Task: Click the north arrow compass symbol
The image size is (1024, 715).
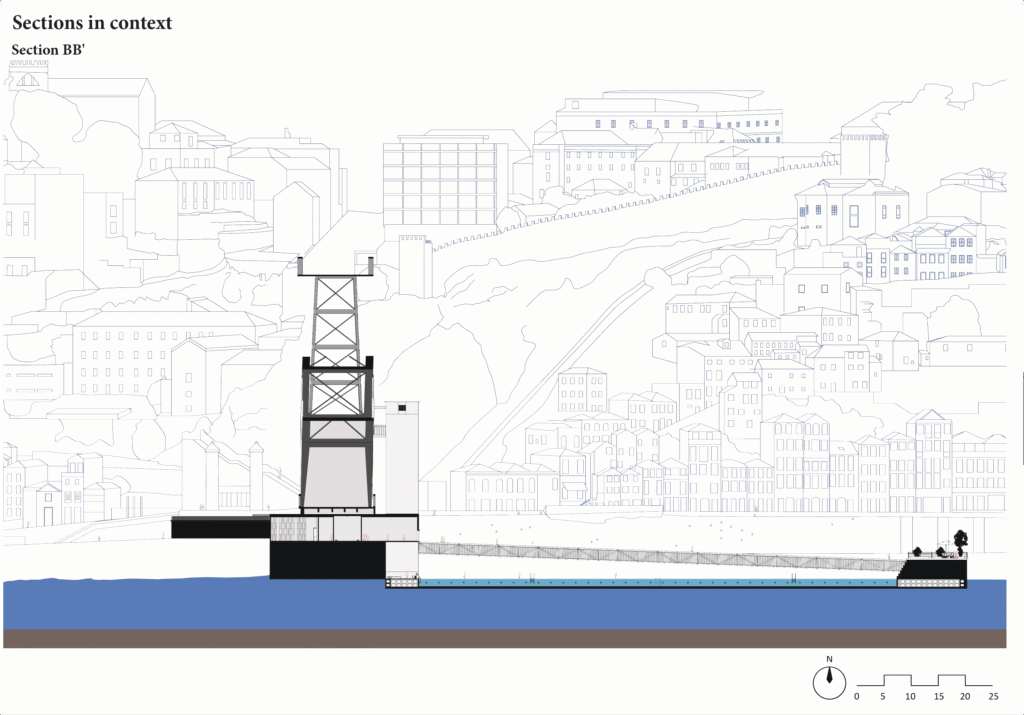Action: (x=829, y=683)
